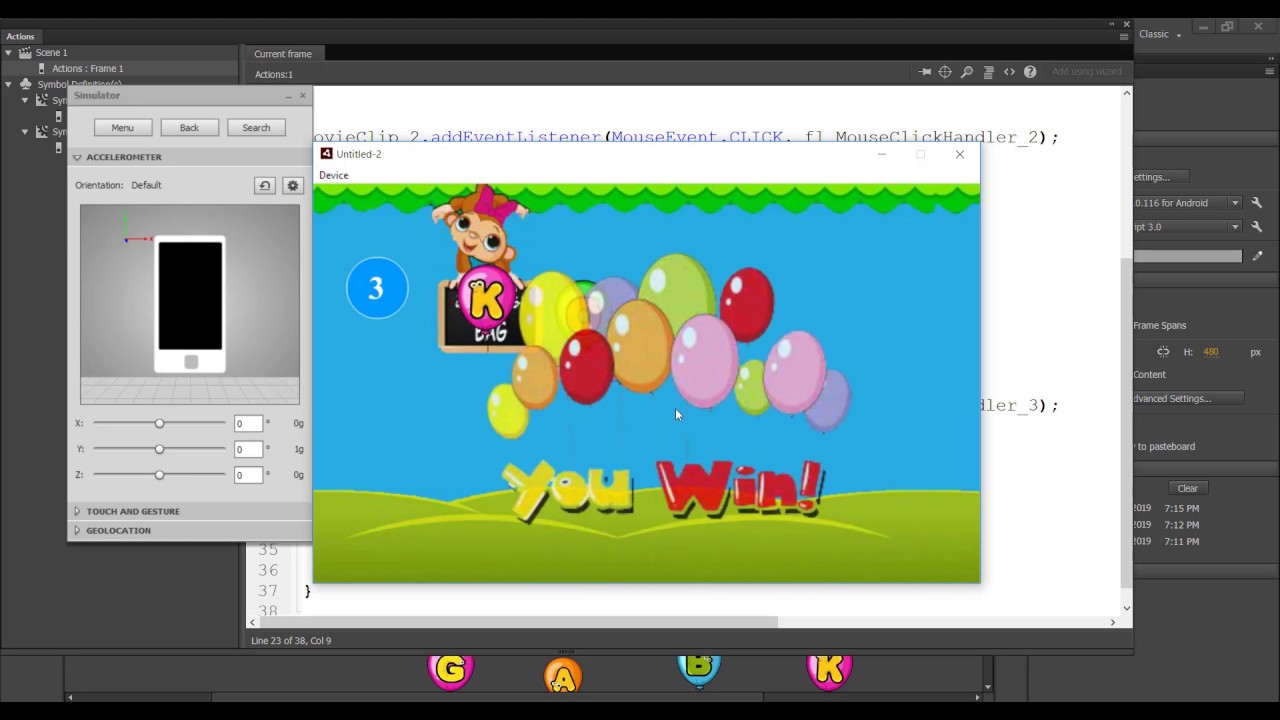The height and width of the screenshot is (720, 1280).
Task: Expand the GEOLOCATION section
Action: [77, 531]
